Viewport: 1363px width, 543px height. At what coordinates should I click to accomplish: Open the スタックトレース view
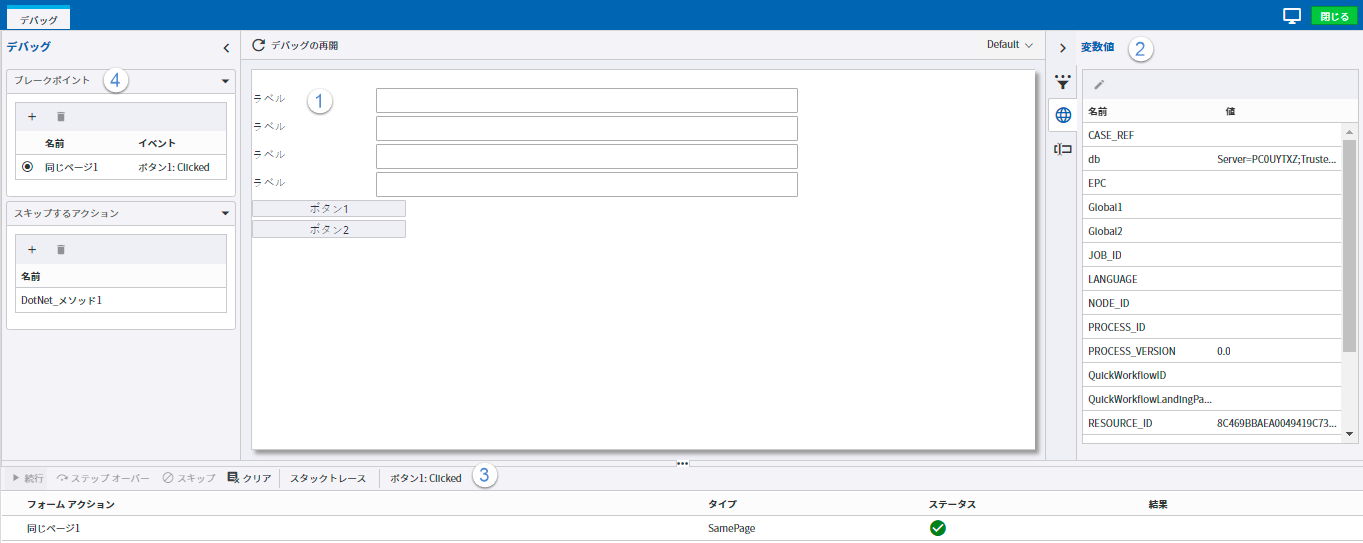point(328,478)
